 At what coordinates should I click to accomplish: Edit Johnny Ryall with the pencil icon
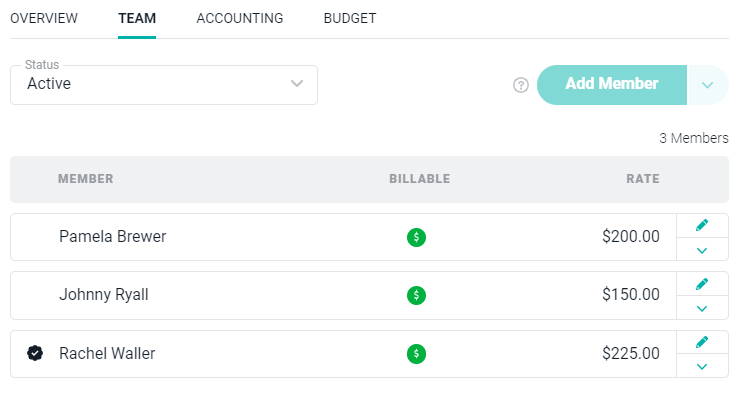702,284
